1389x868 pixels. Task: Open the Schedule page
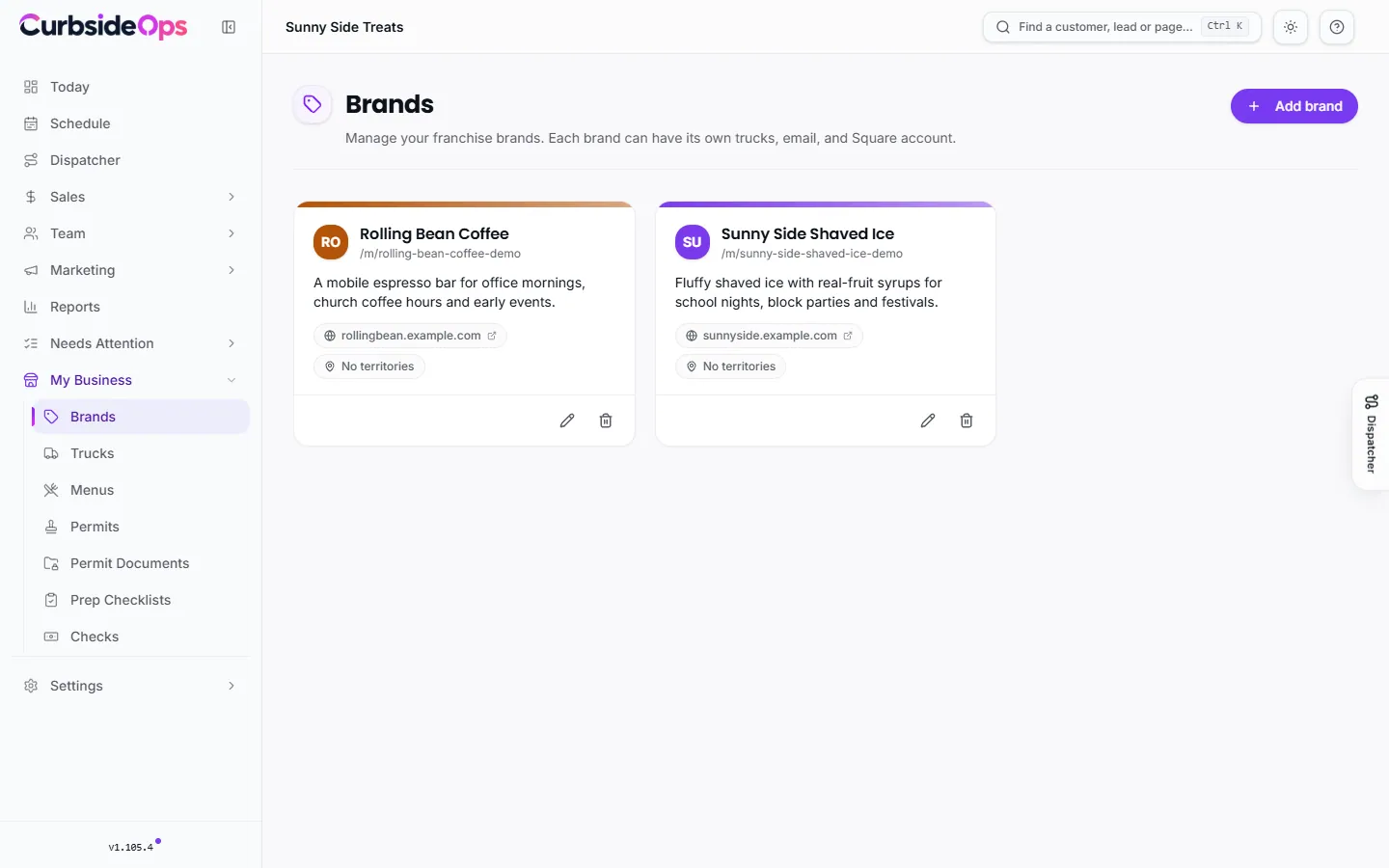pos(130,123)
